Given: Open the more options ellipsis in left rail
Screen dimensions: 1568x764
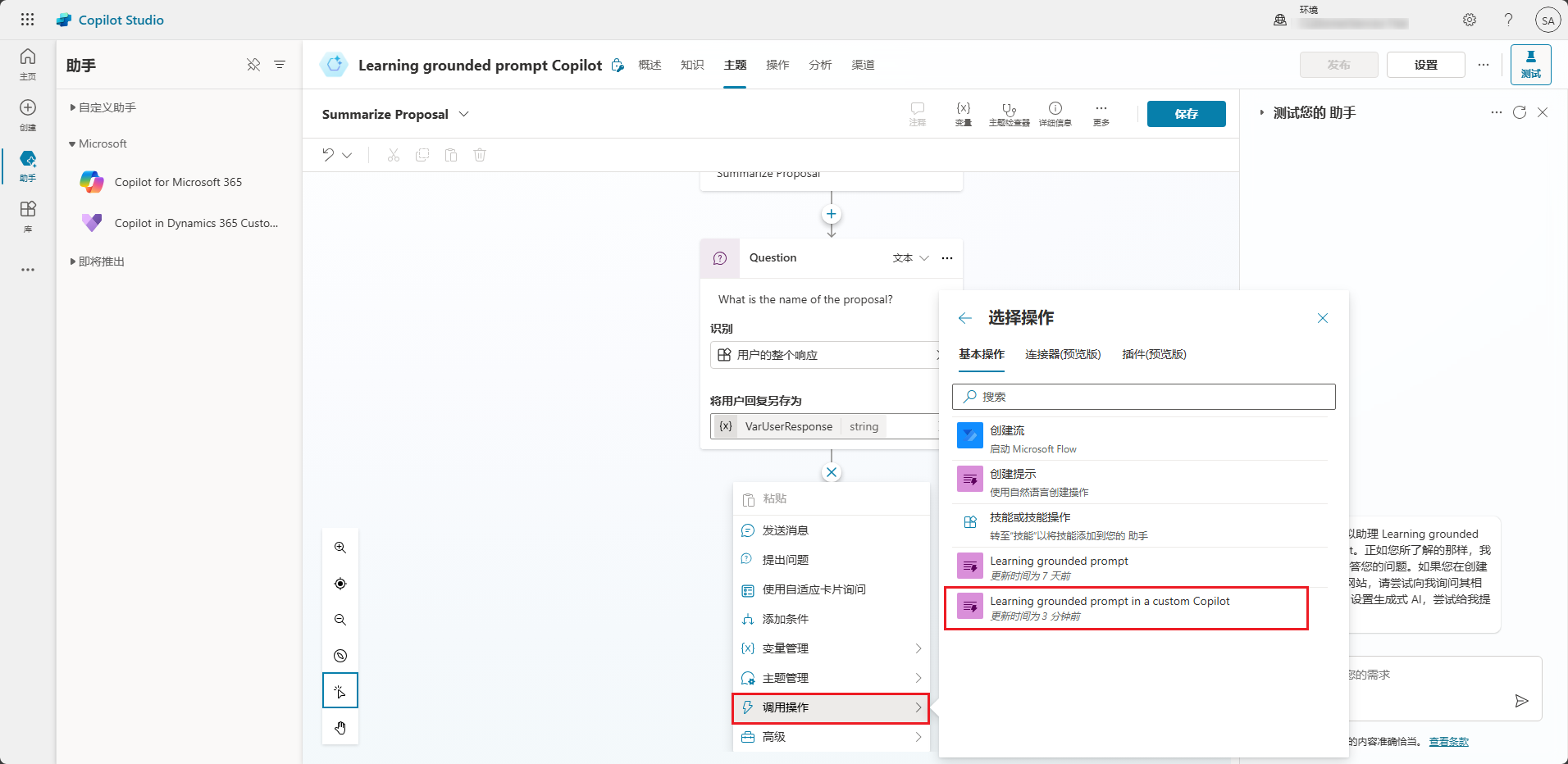Looking at the screenshot, I should point(28,269).
